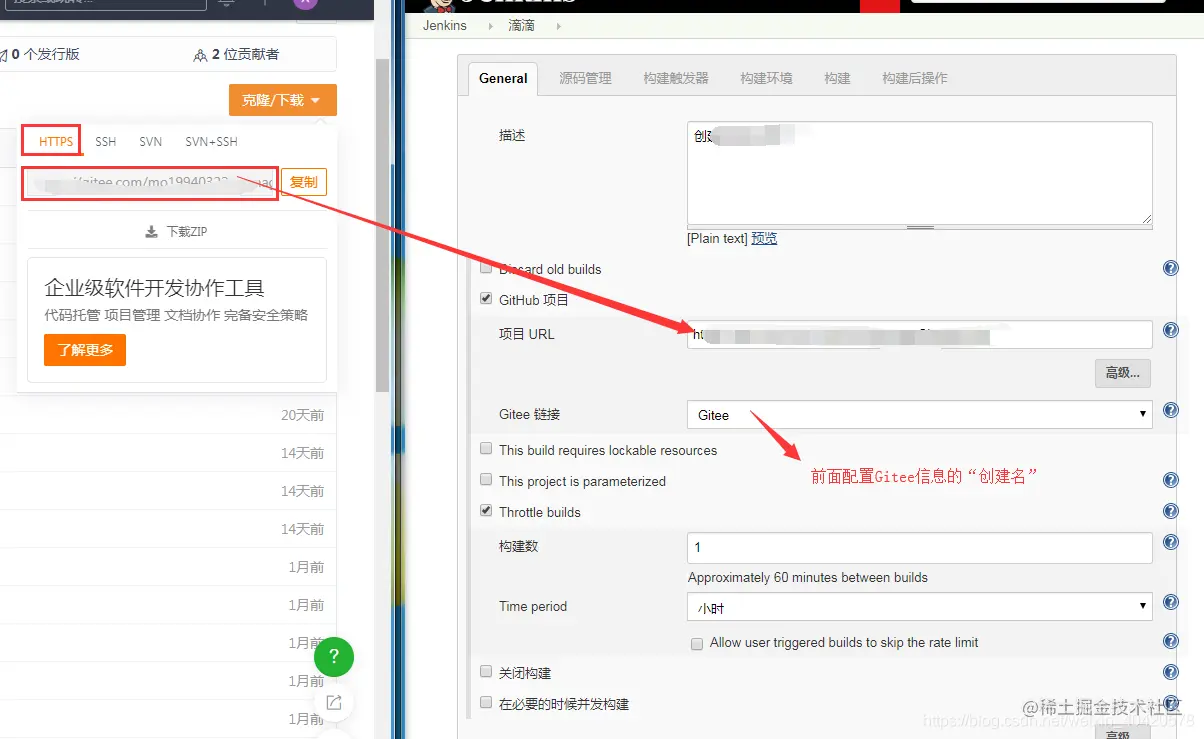
Task: Open the Time period 小时 dropdown
Action: pyautogui.click(x=919, y=607)
